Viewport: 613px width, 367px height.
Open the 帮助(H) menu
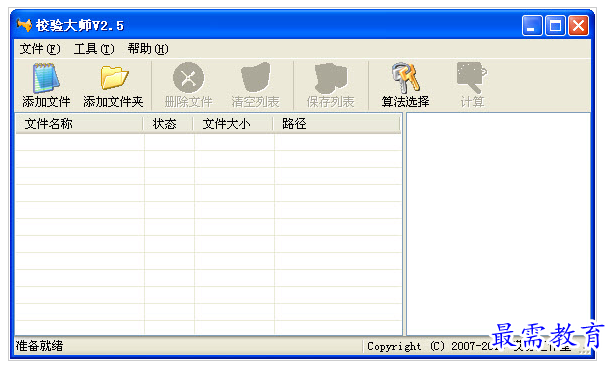click(148, 49)
